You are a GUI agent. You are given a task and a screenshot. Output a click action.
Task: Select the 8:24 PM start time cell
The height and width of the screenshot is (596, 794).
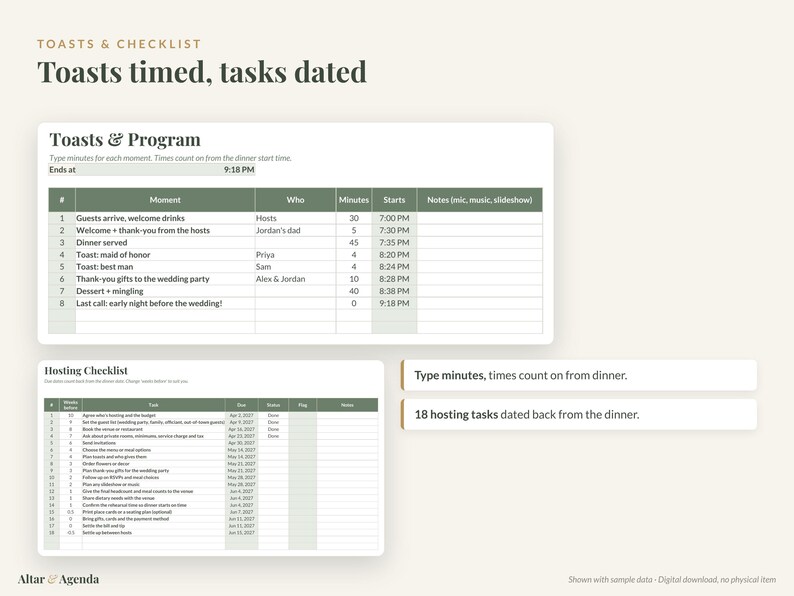pyautogui.click(x=394, y=267)
